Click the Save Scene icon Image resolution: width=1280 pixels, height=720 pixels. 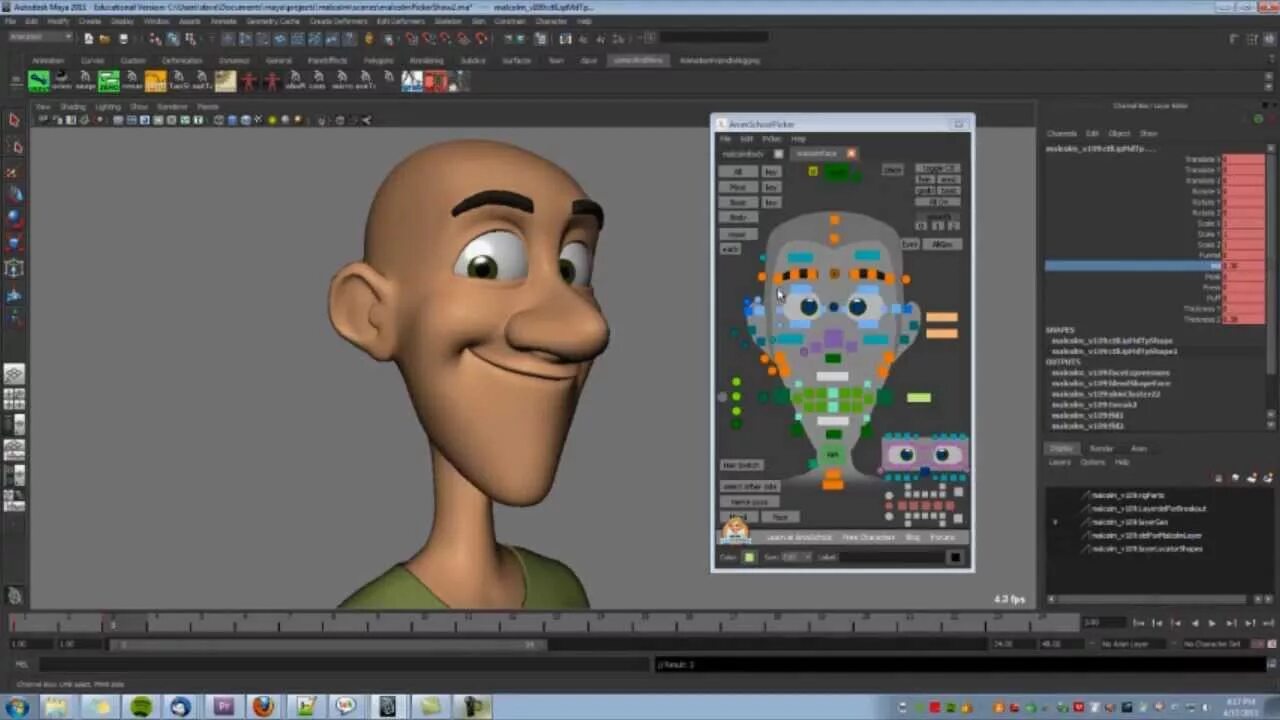tap(122, 39)
